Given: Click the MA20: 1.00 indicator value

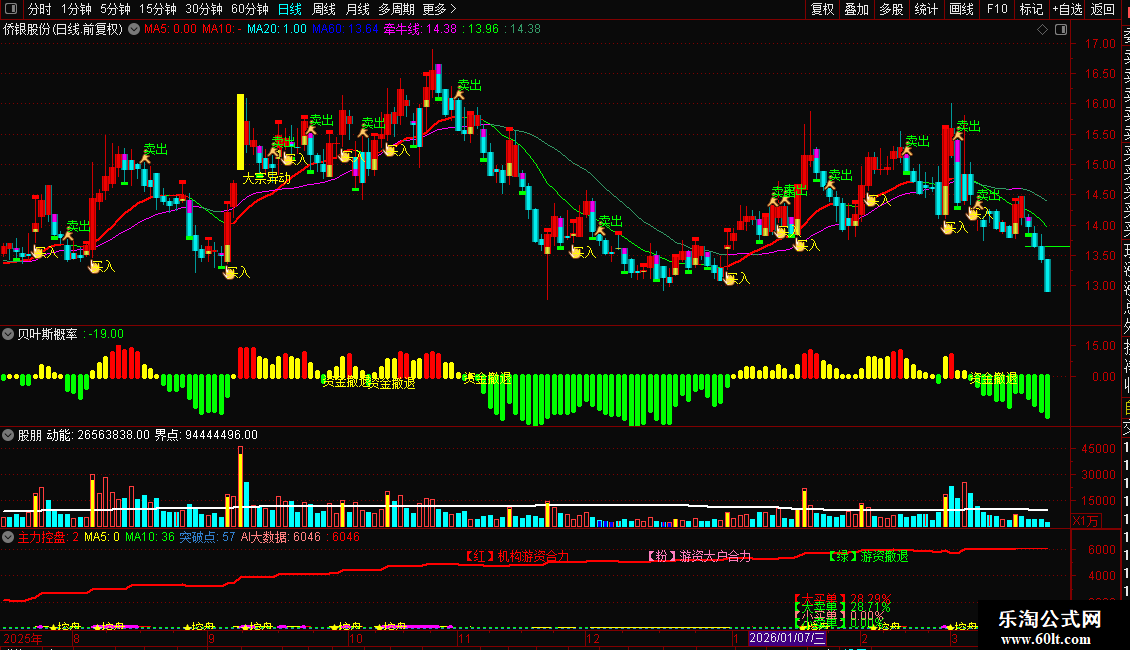Looking at the screenshot, I should tap(277, 29).
